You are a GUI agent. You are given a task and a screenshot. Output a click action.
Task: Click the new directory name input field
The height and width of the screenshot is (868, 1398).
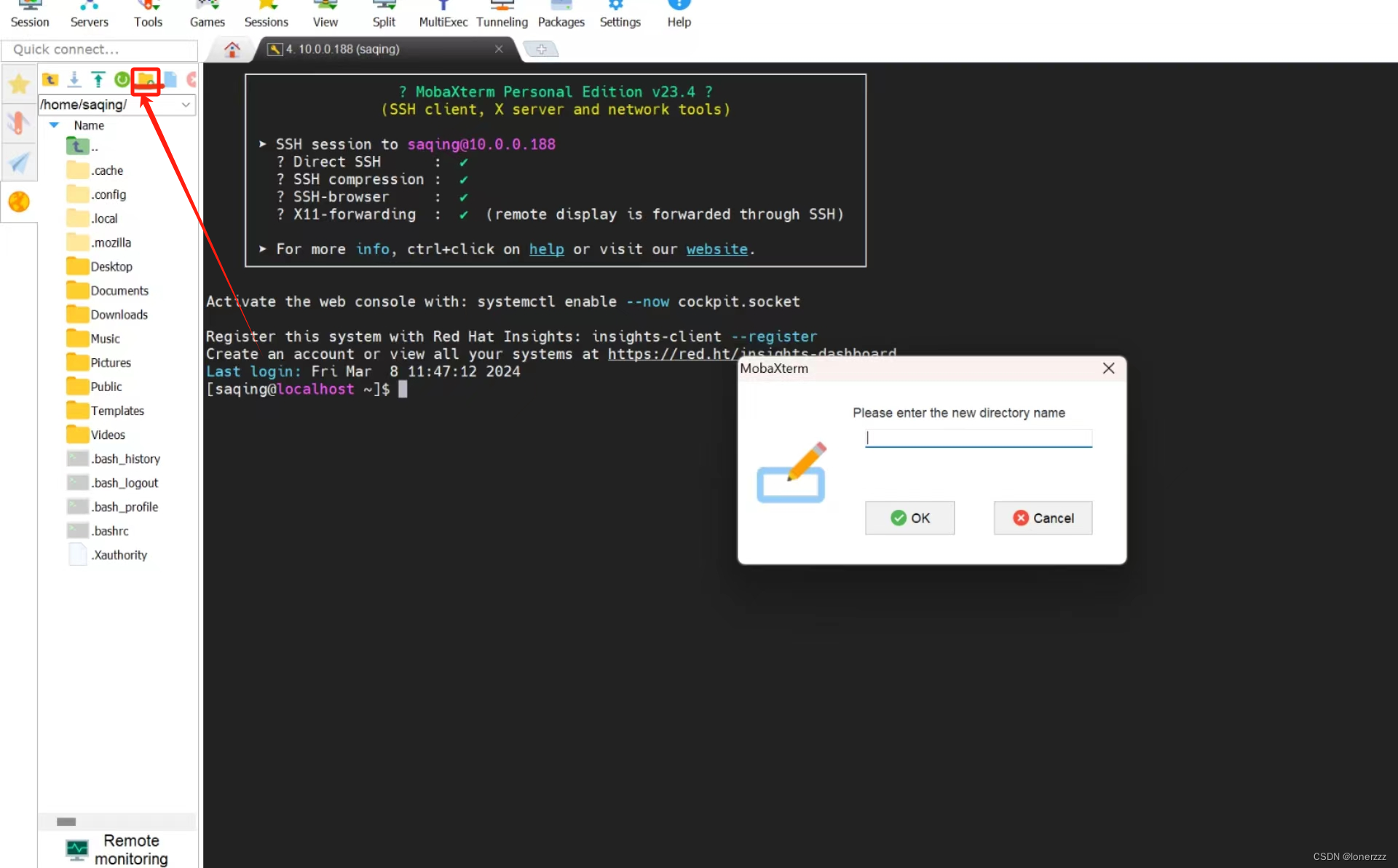pos(979,438)
